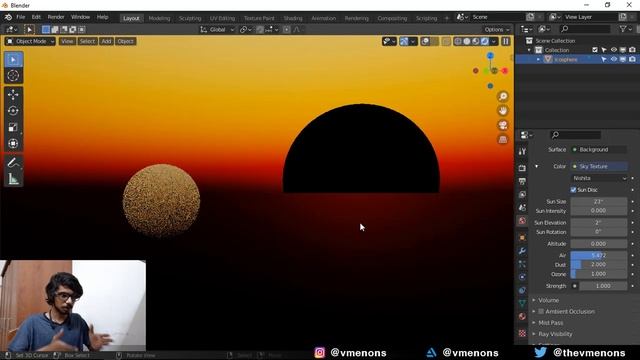Open the Nishita sky type dropdown
The height and width of the screenshot is (360, 640).
(x=599, y=178)
